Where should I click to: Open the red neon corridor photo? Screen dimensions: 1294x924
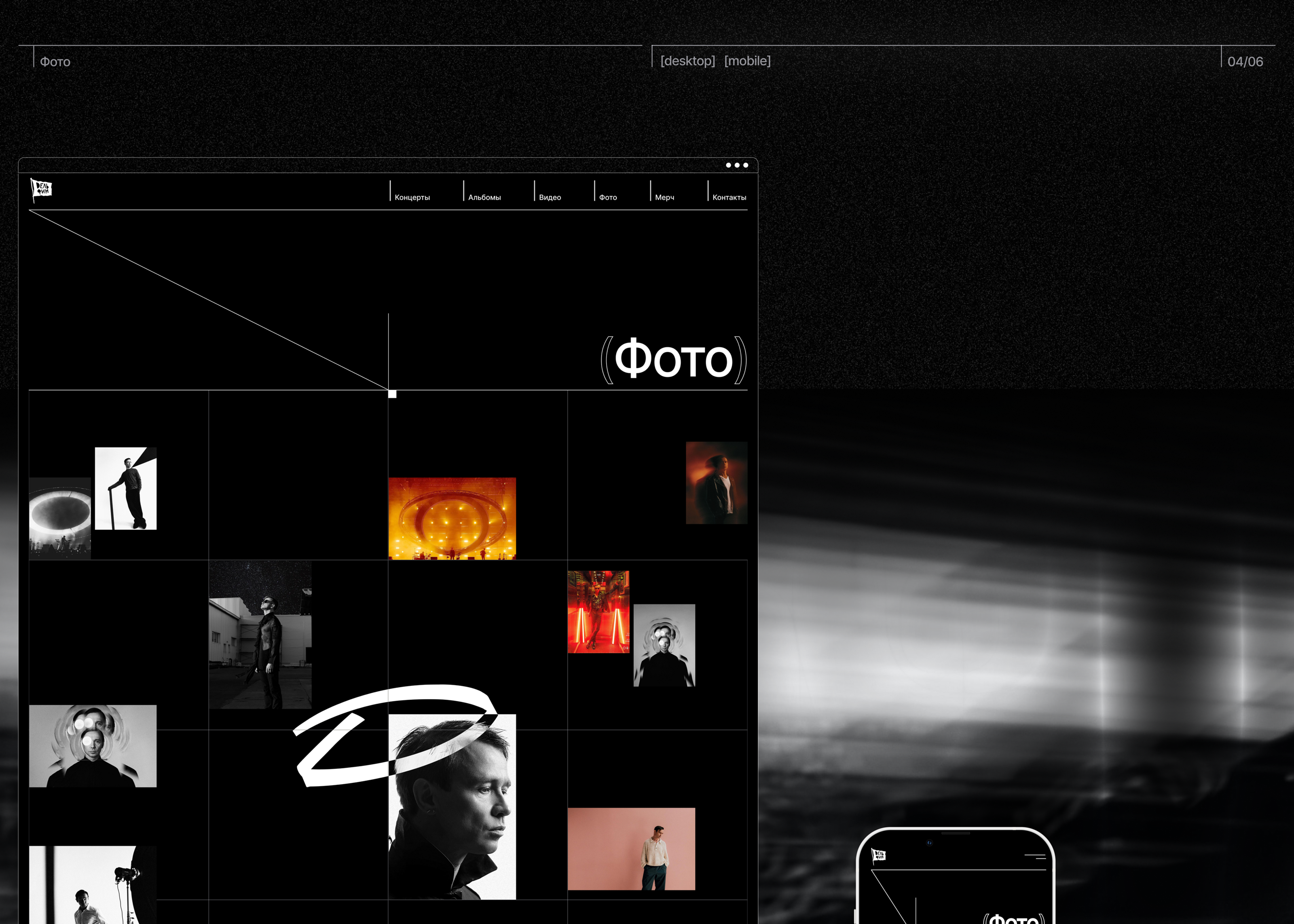(598, 612)
